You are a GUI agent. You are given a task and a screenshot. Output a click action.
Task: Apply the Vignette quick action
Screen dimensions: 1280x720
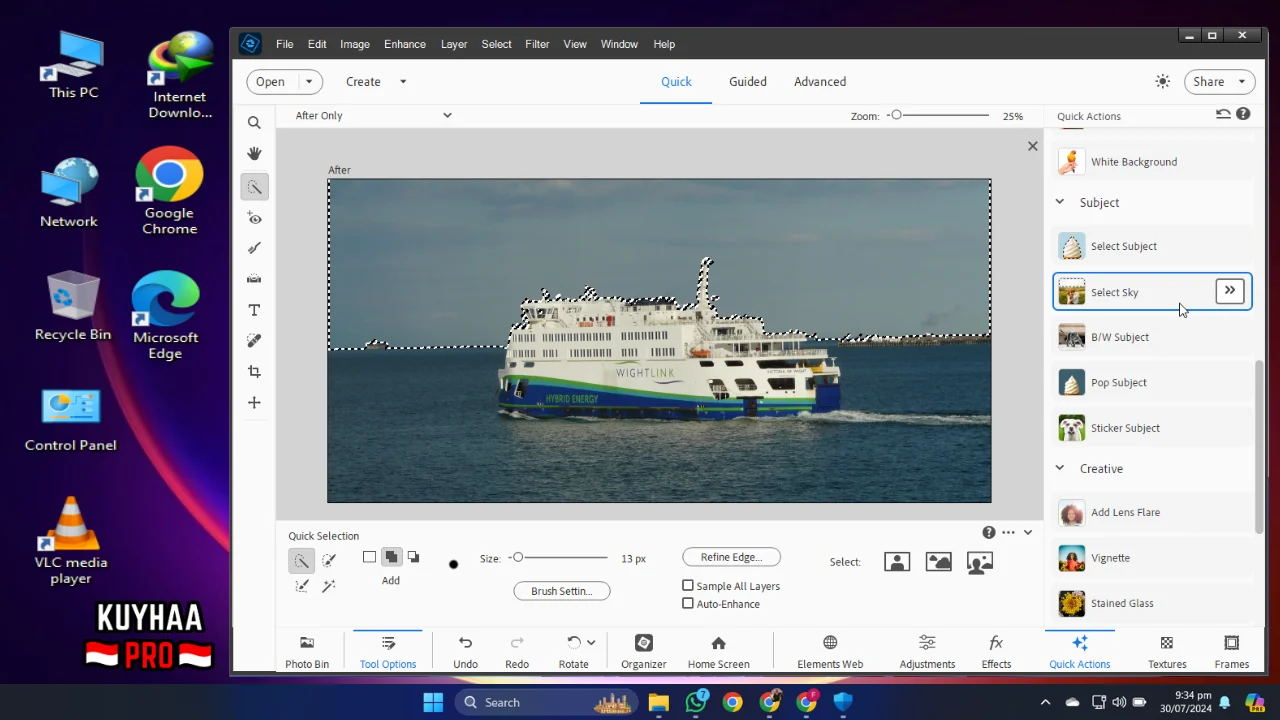point(1153,558)
